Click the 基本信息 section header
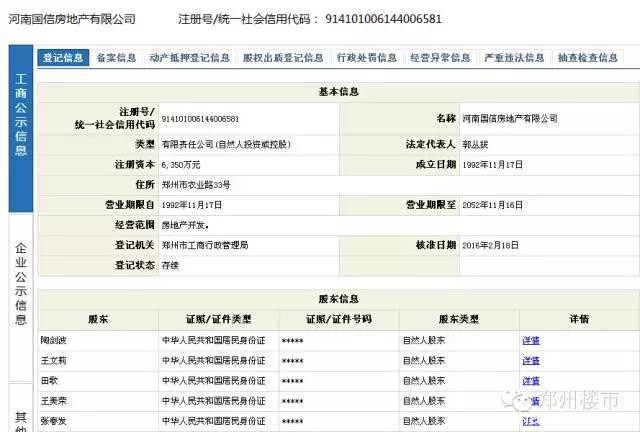The height and width of the screenshot is (432, 640). pyautogui.click(x=338, y=92)
